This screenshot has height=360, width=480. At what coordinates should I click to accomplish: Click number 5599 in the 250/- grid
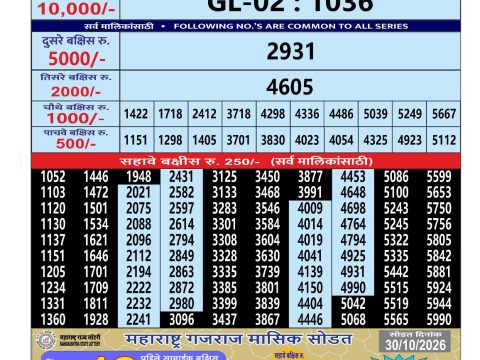tap(439, 177)
